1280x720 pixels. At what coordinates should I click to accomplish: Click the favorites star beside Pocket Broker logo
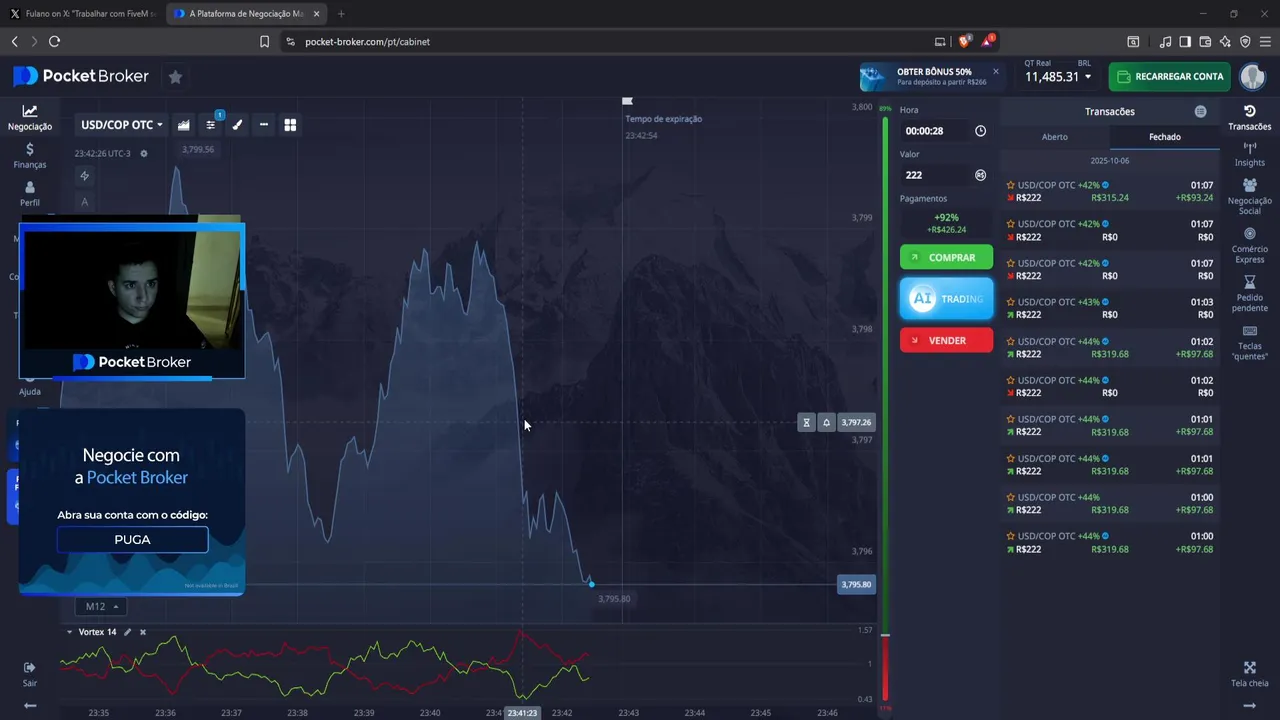(175, 77)
